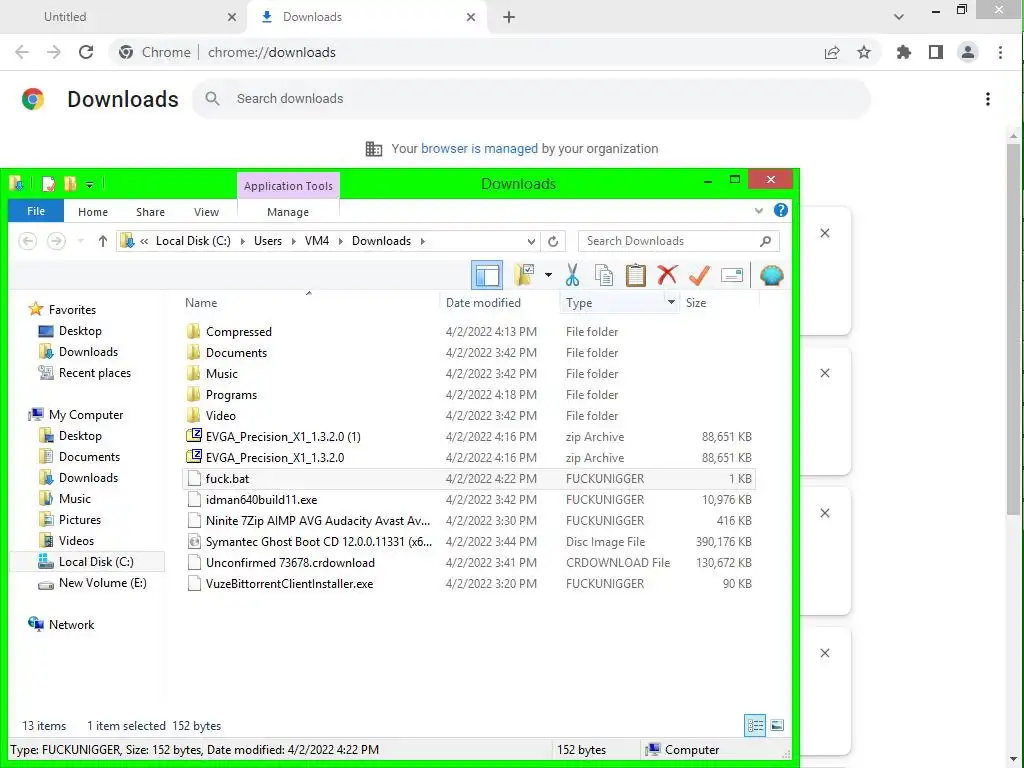Click the Explorer help question mark icon
The height and width of the screenshot is (768, 1024).
[780, 210]
